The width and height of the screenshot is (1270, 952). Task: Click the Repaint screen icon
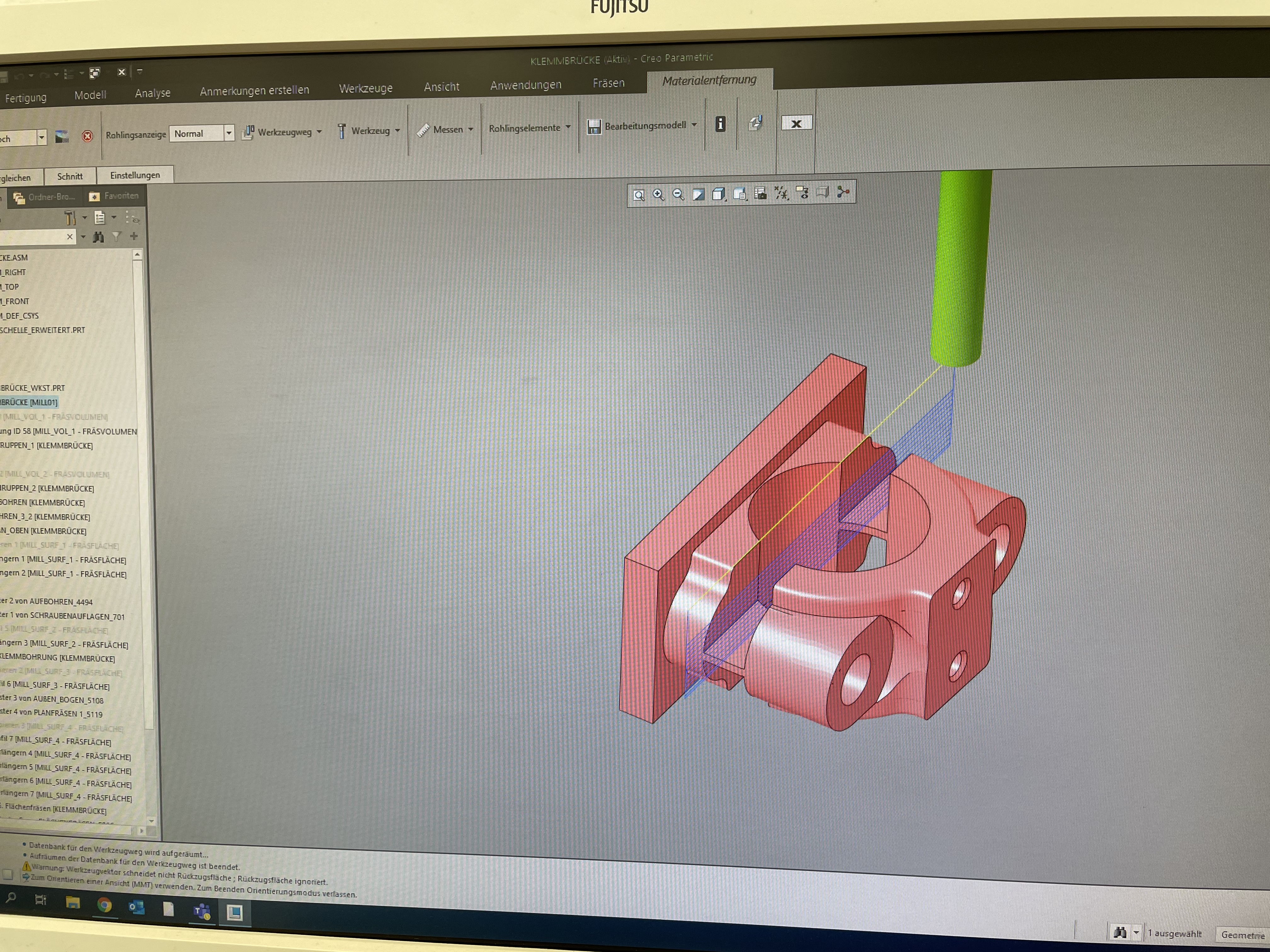click(x=698, y=195)
